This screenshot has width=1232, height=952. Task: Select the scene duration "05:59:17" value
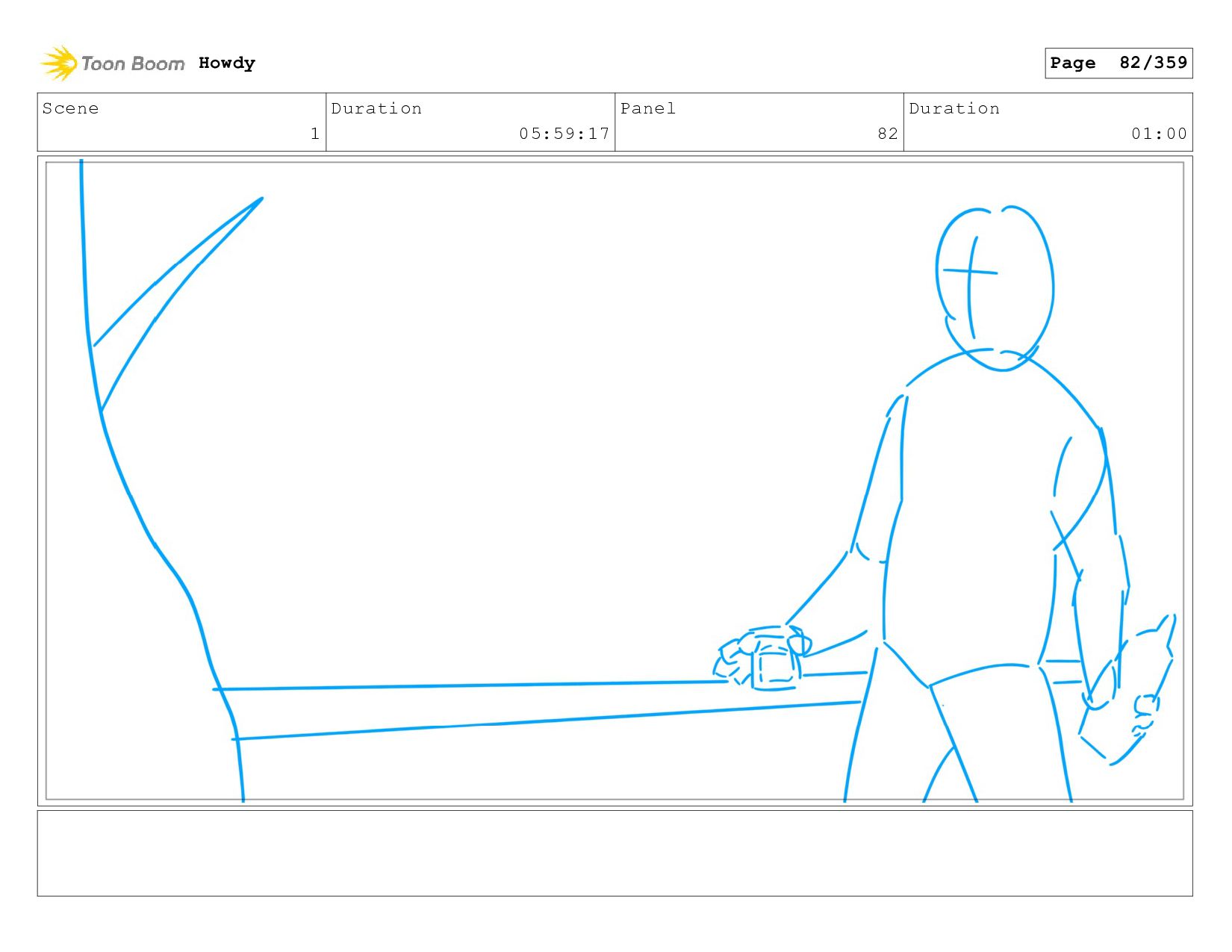[564, 134]
